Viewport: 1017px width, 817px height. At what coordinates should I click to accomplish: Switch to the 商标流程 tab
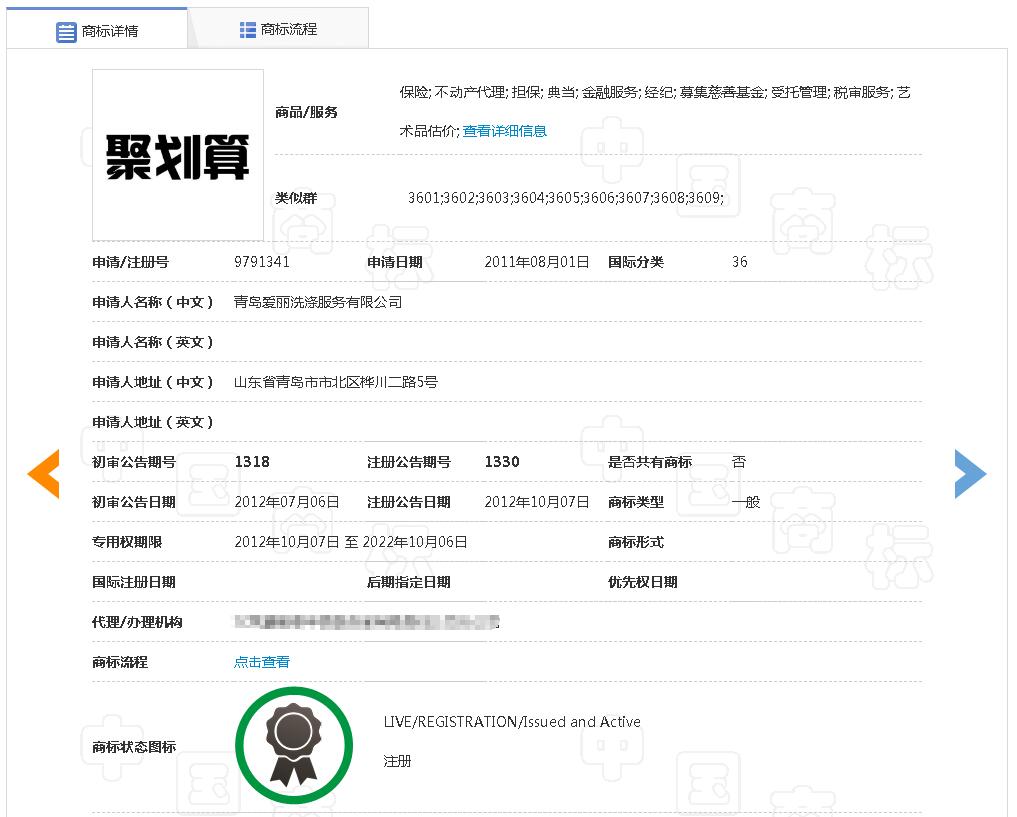click(x=279, y=29)
